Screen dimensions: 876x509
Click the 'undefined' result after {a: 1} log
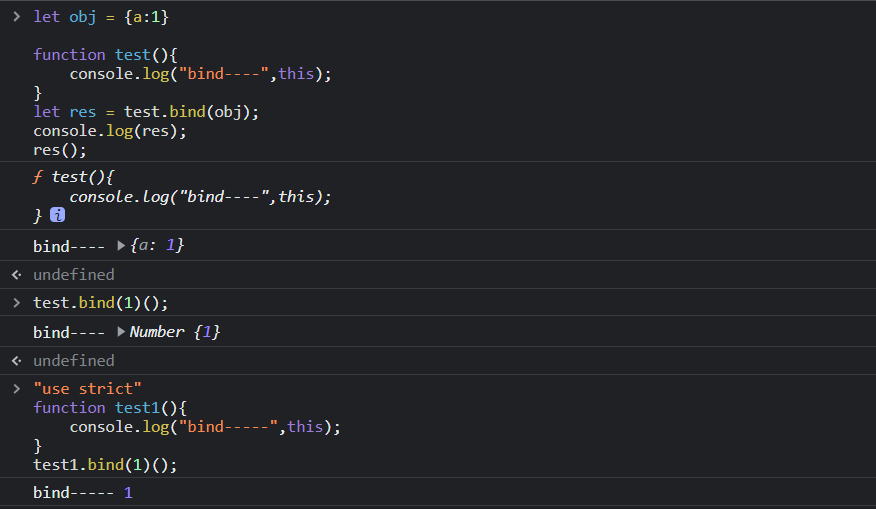[x=74, y=275]
